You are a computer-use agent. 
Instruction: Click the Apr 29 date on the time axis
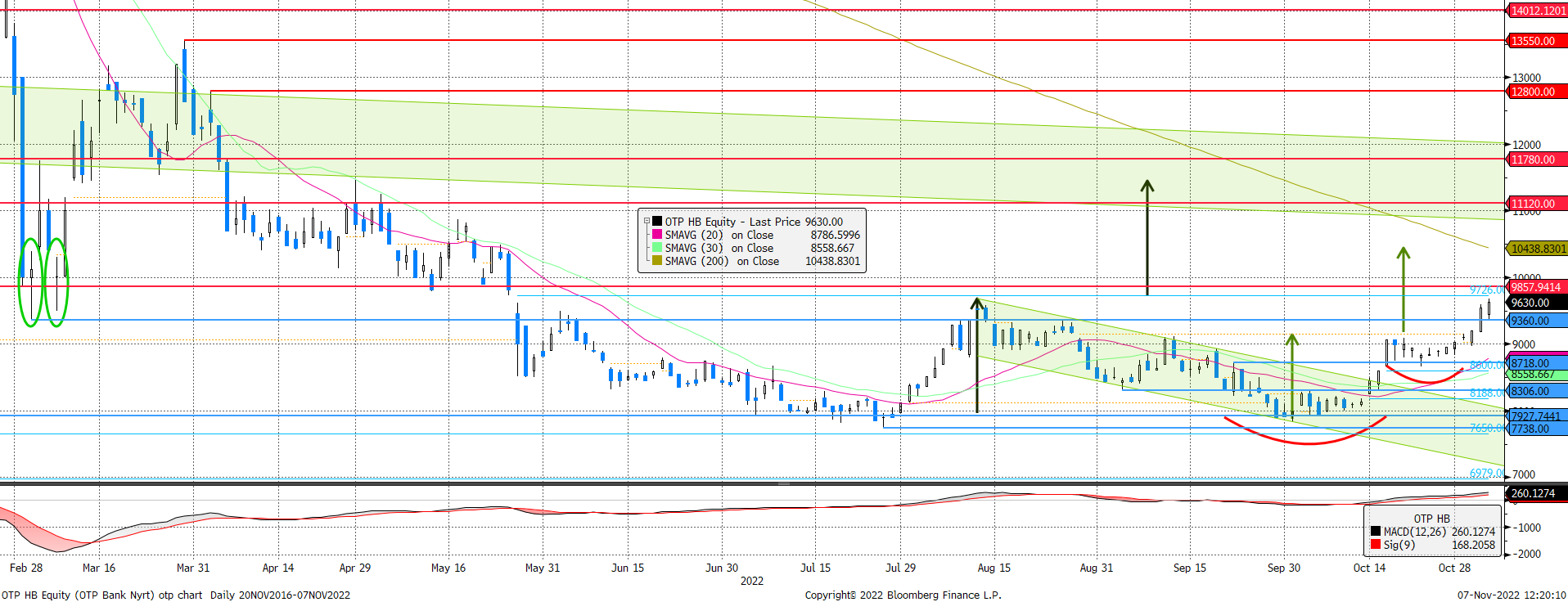(355, 568)
